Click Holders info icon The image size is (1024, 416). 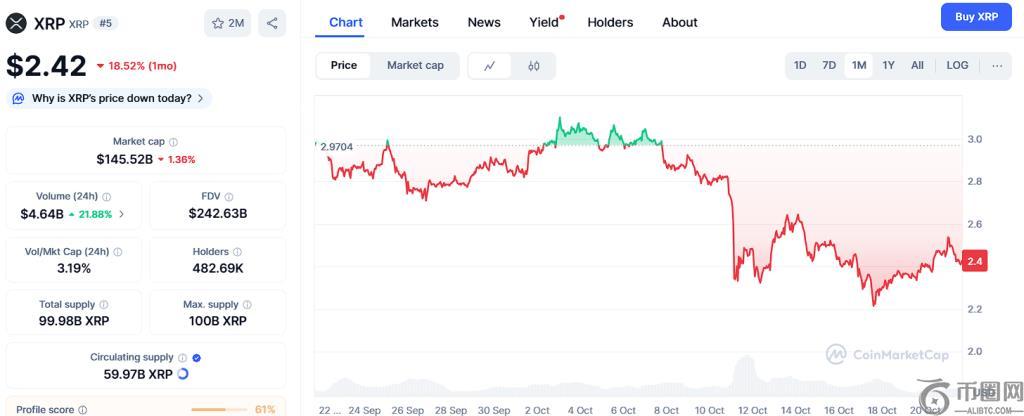[238, 252]
